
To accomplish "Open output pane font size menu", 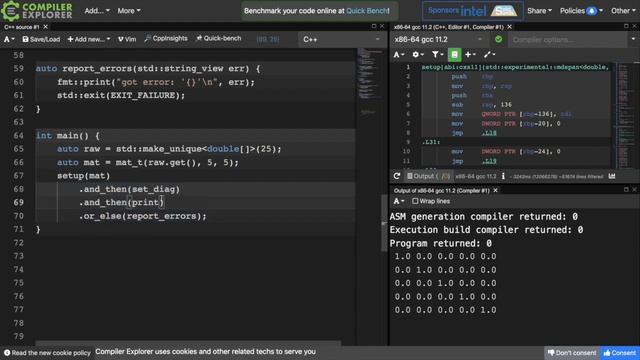I will click(x=399, y=201).
